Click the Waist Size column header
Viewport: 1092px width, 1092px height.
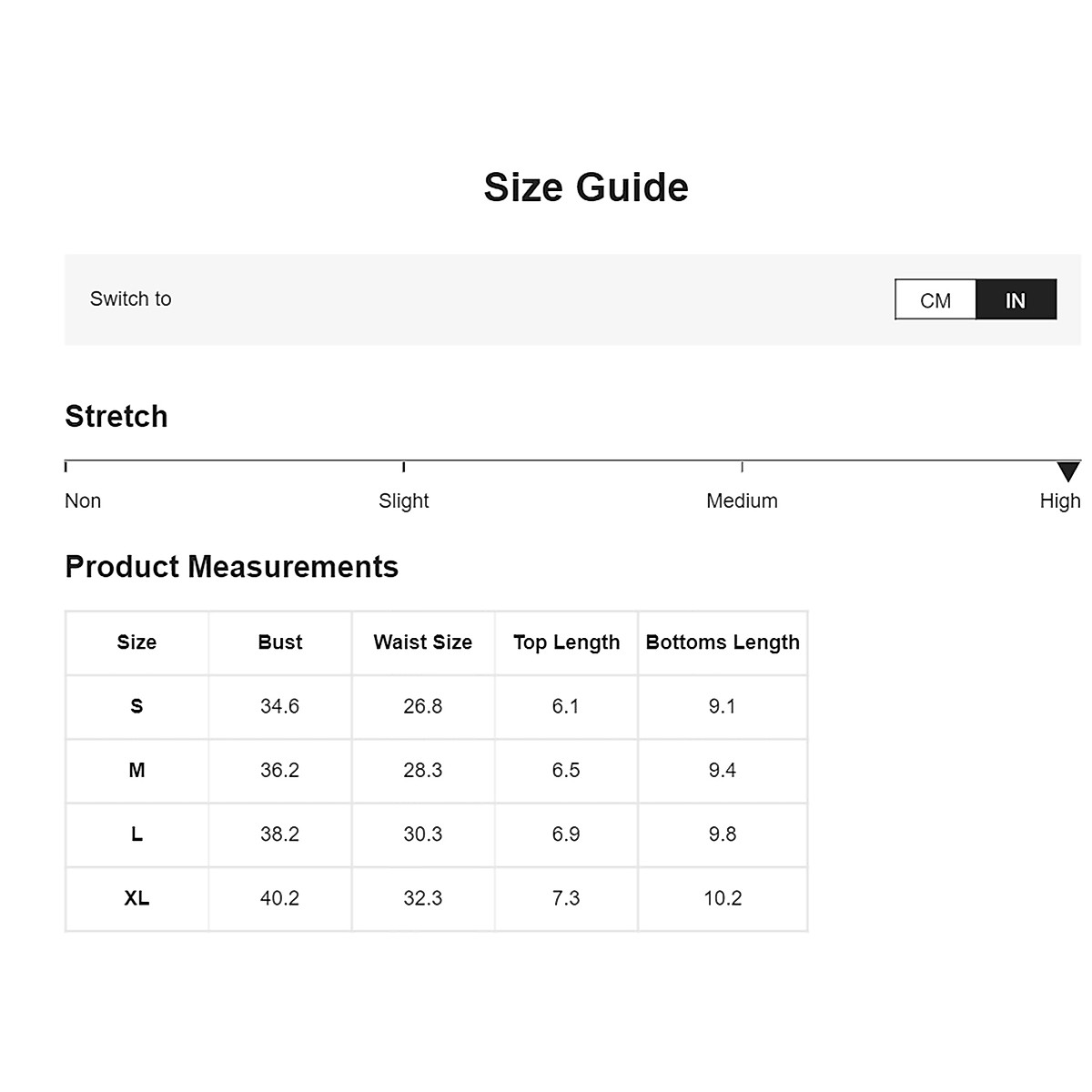[422, 642]
